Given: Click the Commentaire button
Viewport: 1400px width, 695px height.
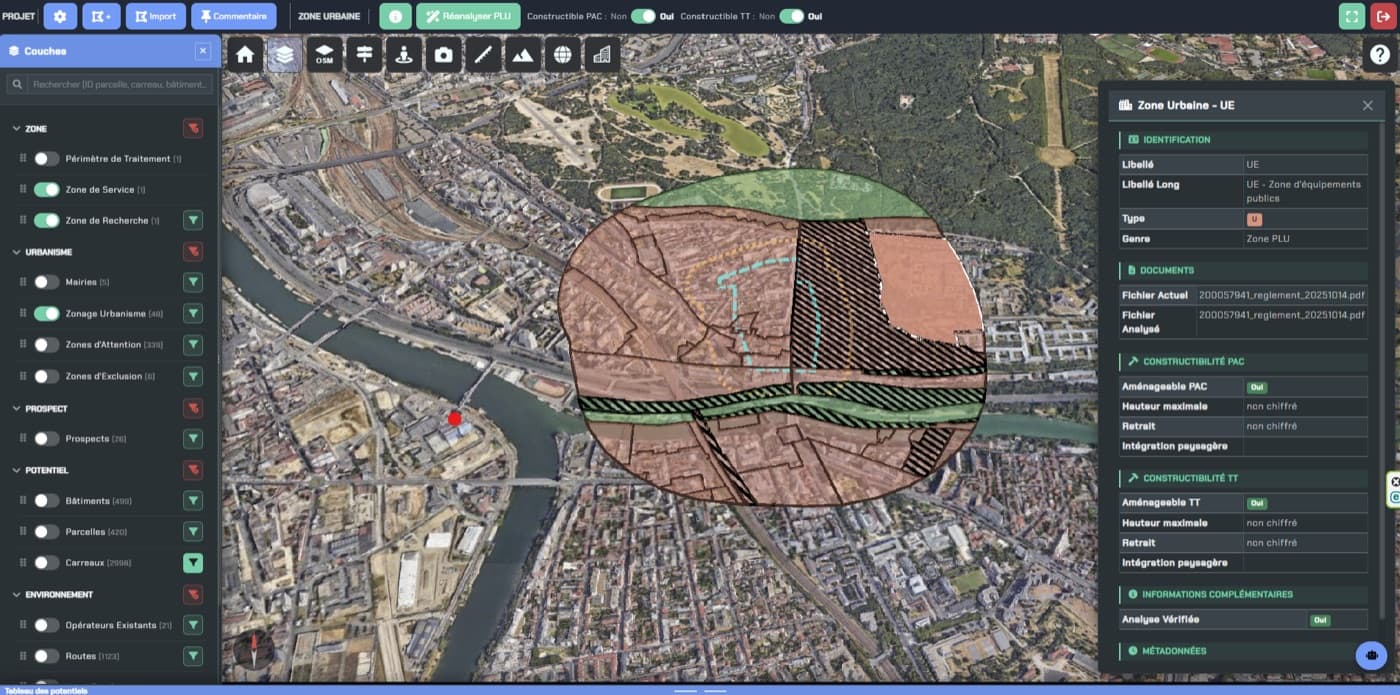Looking at the screenshot, I should pyautogui.click(x=233, y=16).
